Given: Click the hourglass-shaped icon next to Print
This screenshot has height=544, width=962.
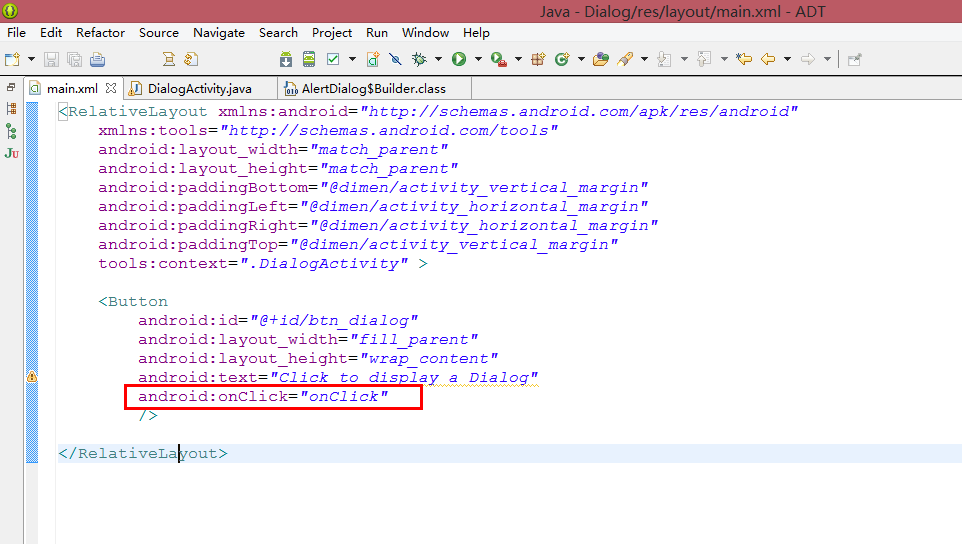Looking at the screenshot, I should (169, 59).
